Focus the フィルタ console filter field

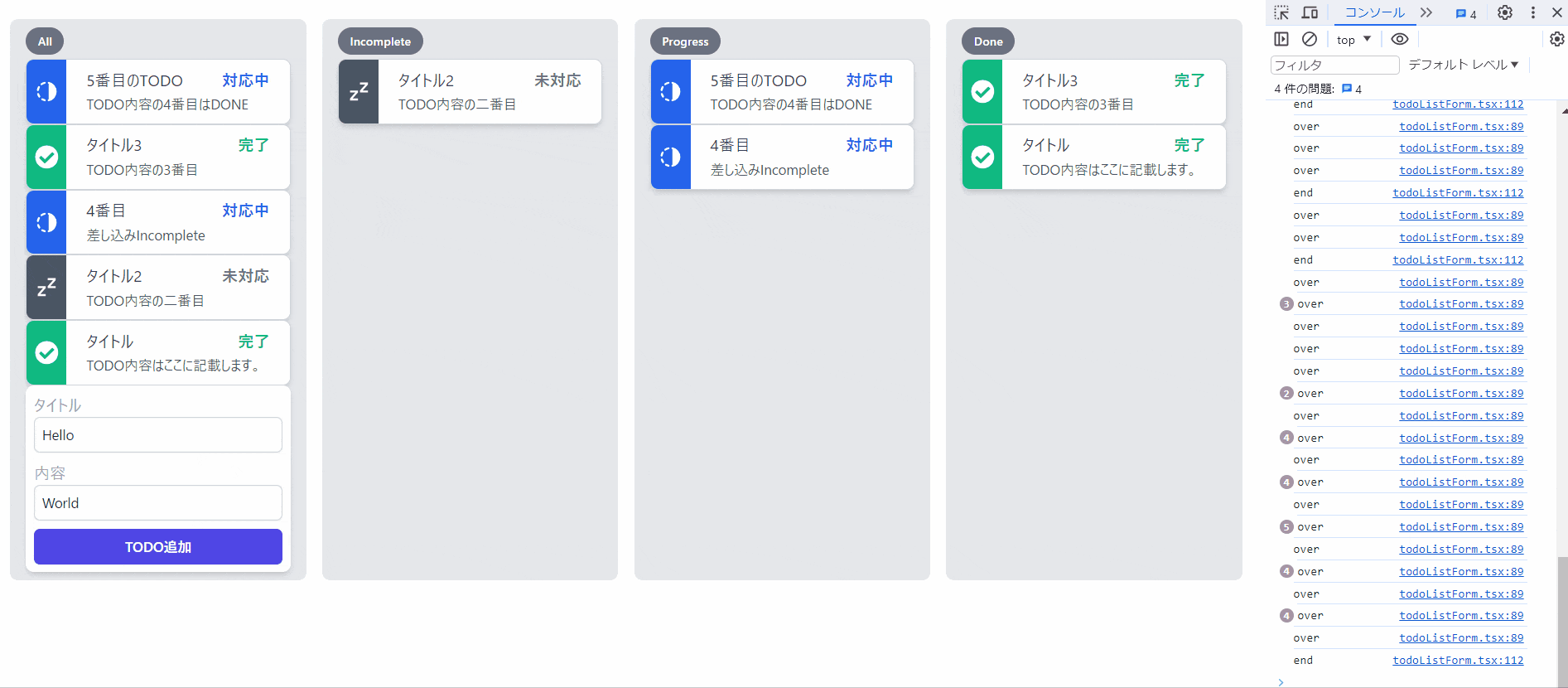pyautogui.click(x=1334, y=65)
